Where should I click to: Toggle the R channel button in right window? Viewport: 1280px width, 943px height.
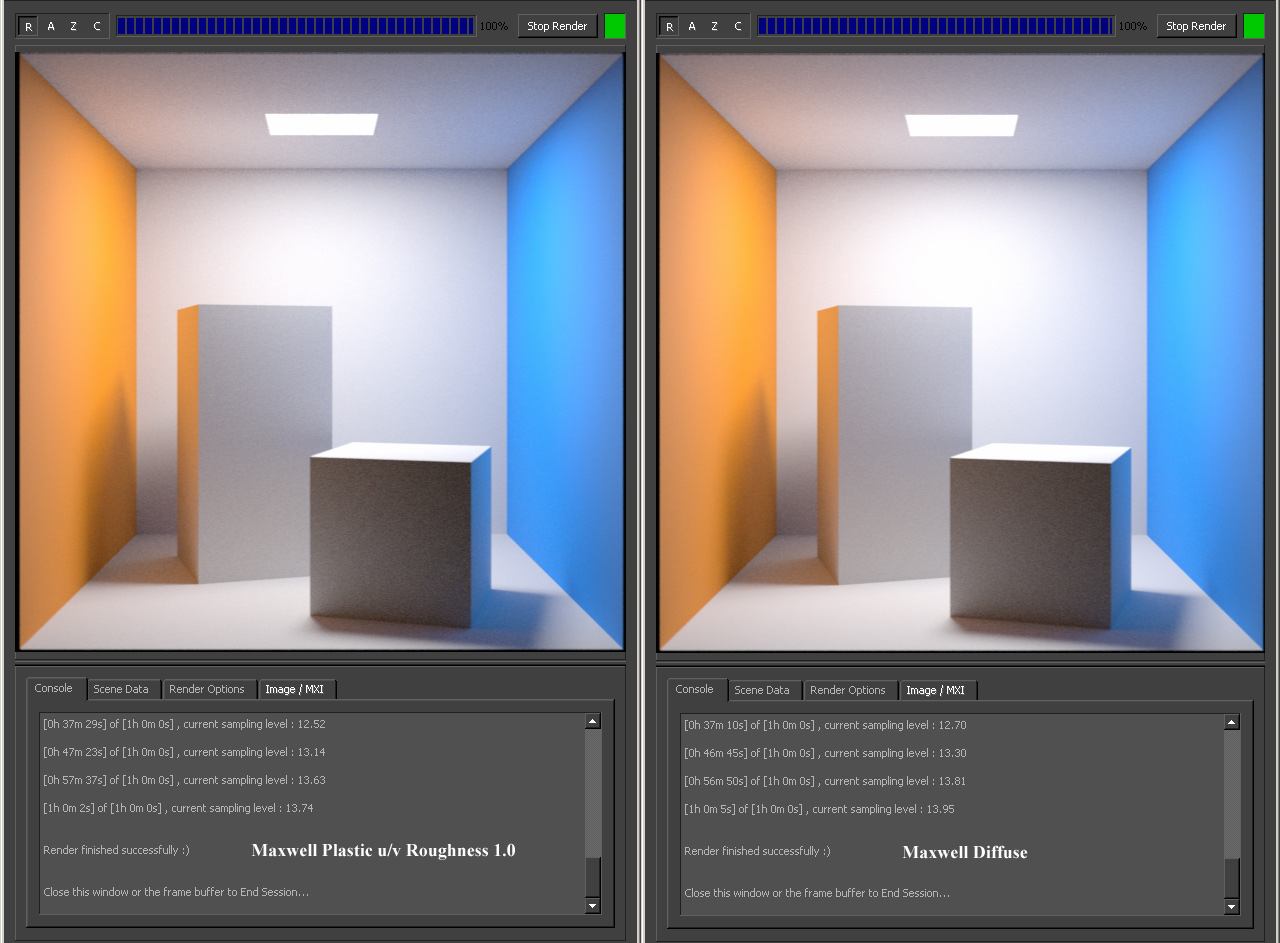(x=669, y=26)
